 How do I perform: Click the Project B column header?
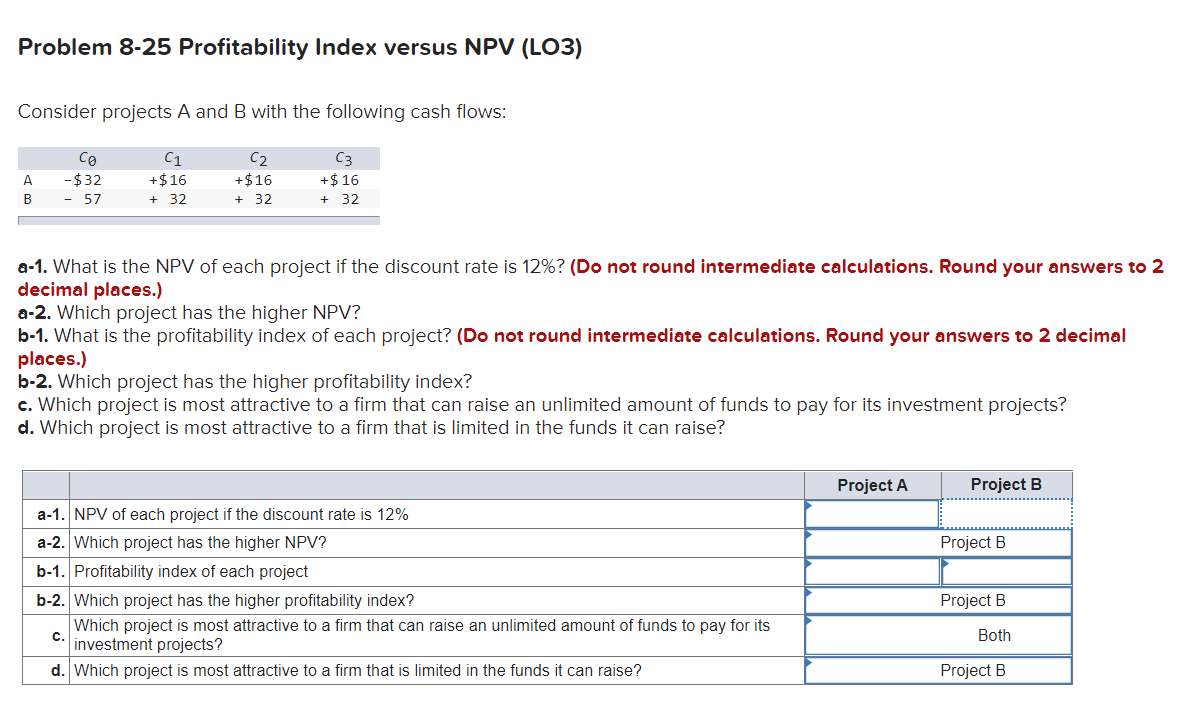click(1006, 484)
